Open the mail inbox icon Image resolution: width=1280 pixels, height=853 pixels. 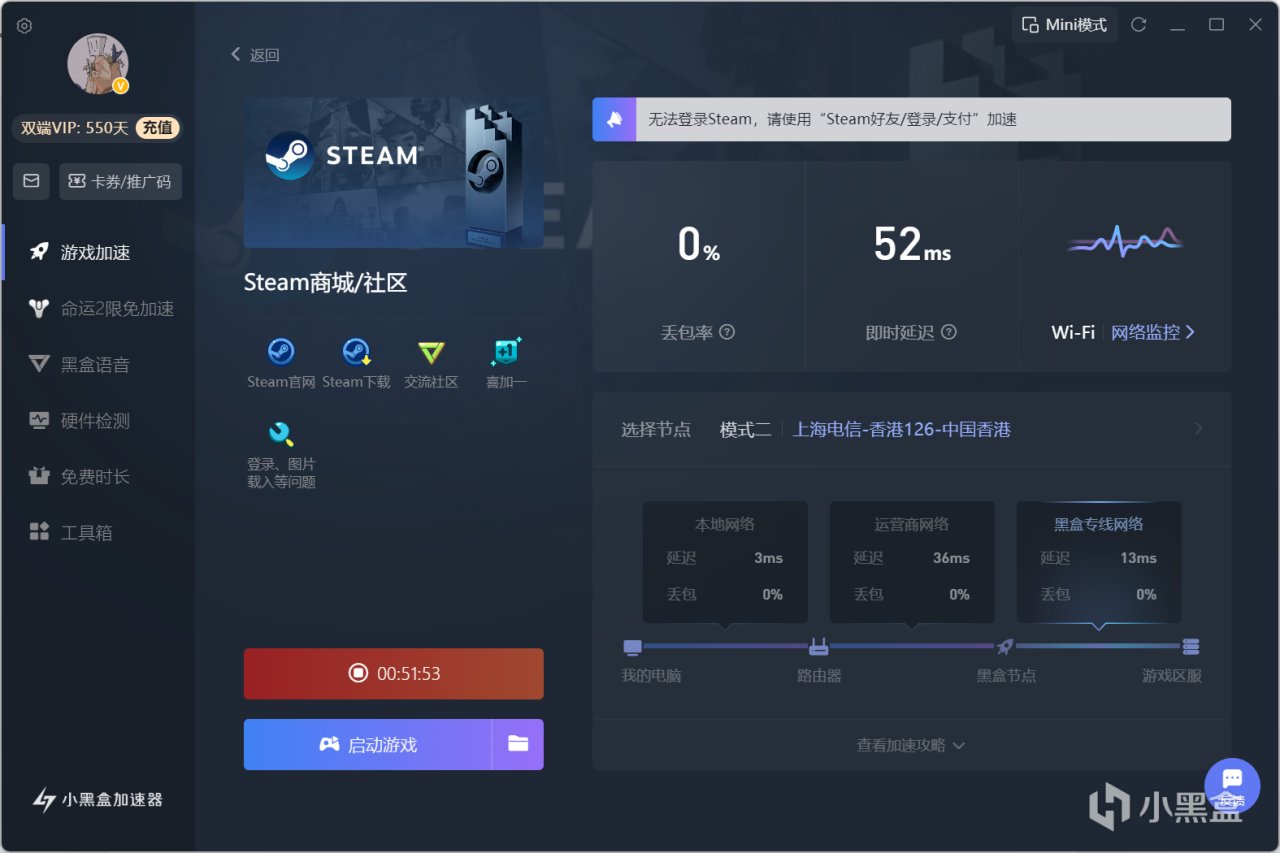point(31,181)
